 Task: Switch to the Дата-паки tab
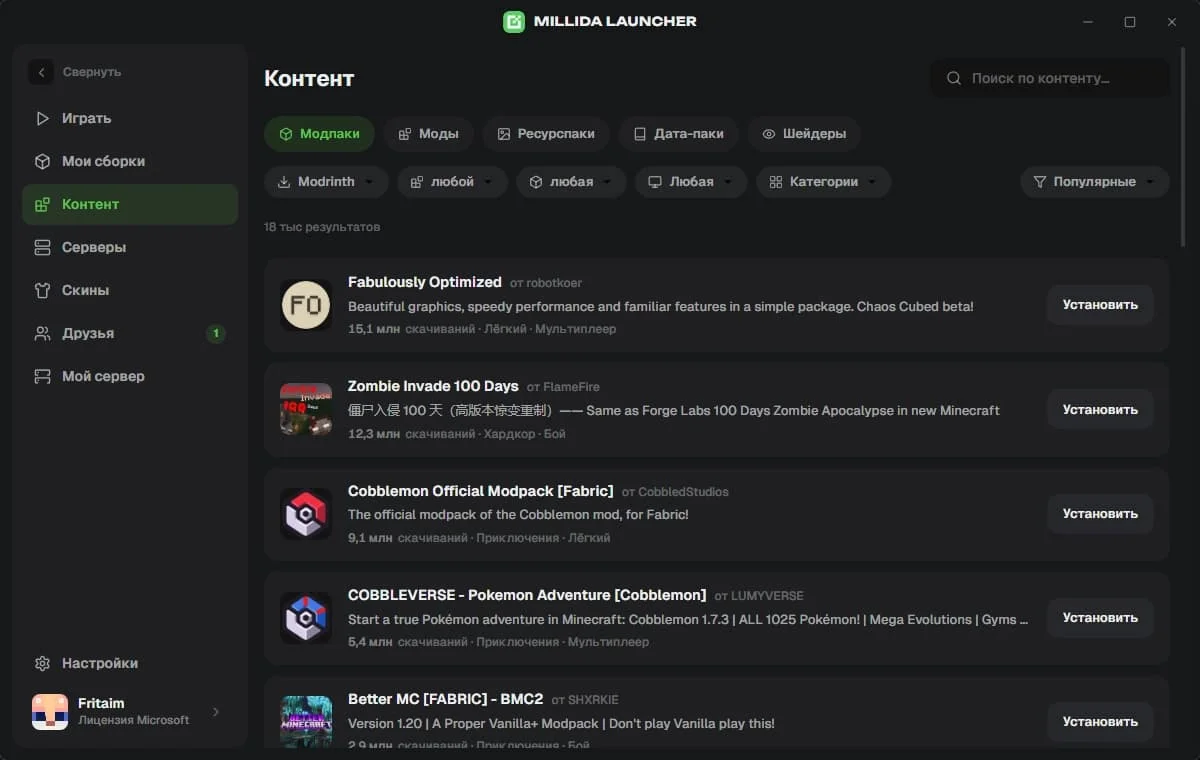click(678, 134)
